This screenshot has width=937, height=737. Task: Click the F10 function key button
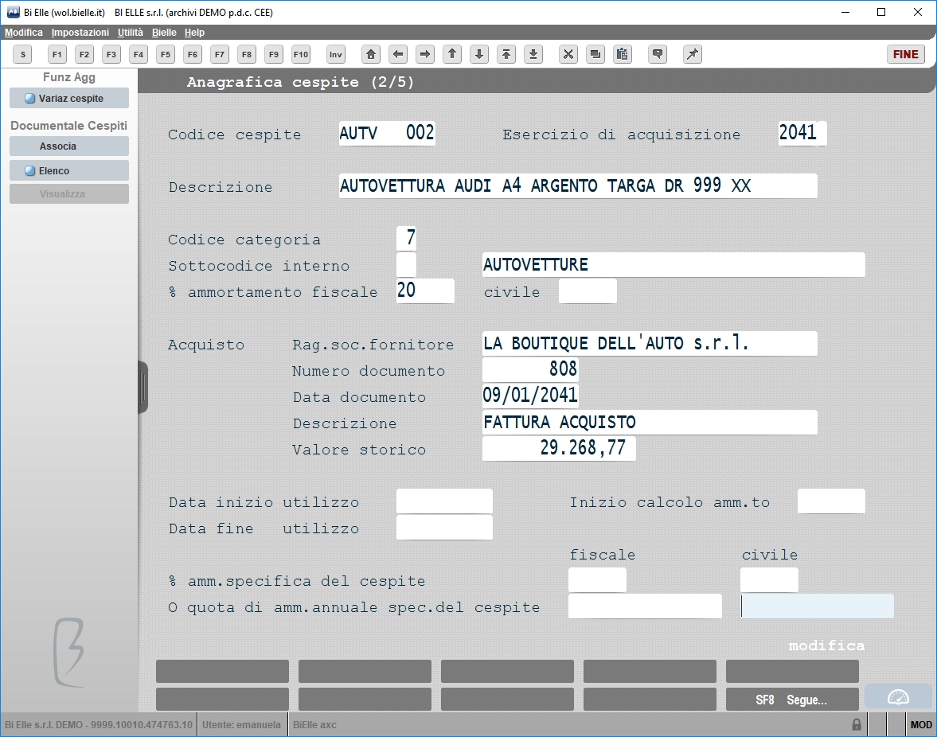(x=301, y=54)
